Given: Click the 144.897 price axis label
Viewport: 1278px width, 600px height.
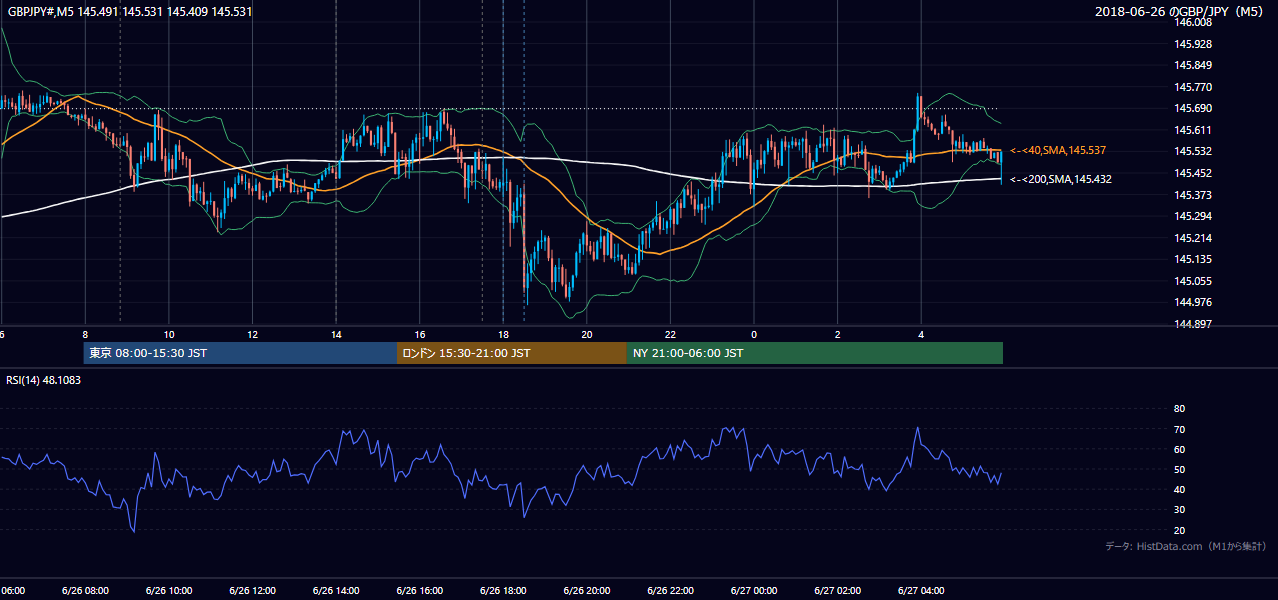Looking at the screenshot, I should click(1194, 324).
